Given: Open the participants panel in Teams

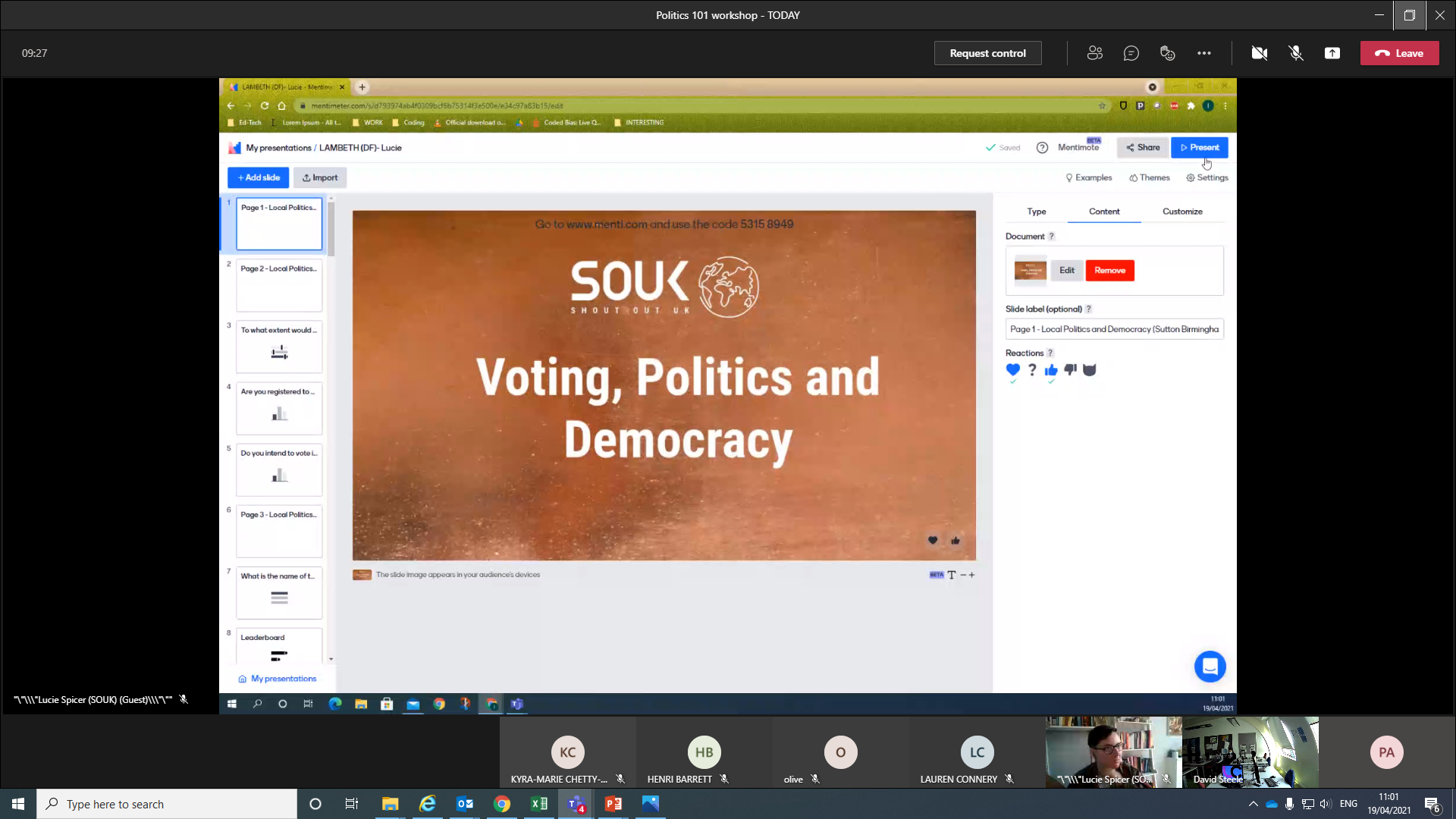Looking at the screenshot, I should (x=1094, y=53).
